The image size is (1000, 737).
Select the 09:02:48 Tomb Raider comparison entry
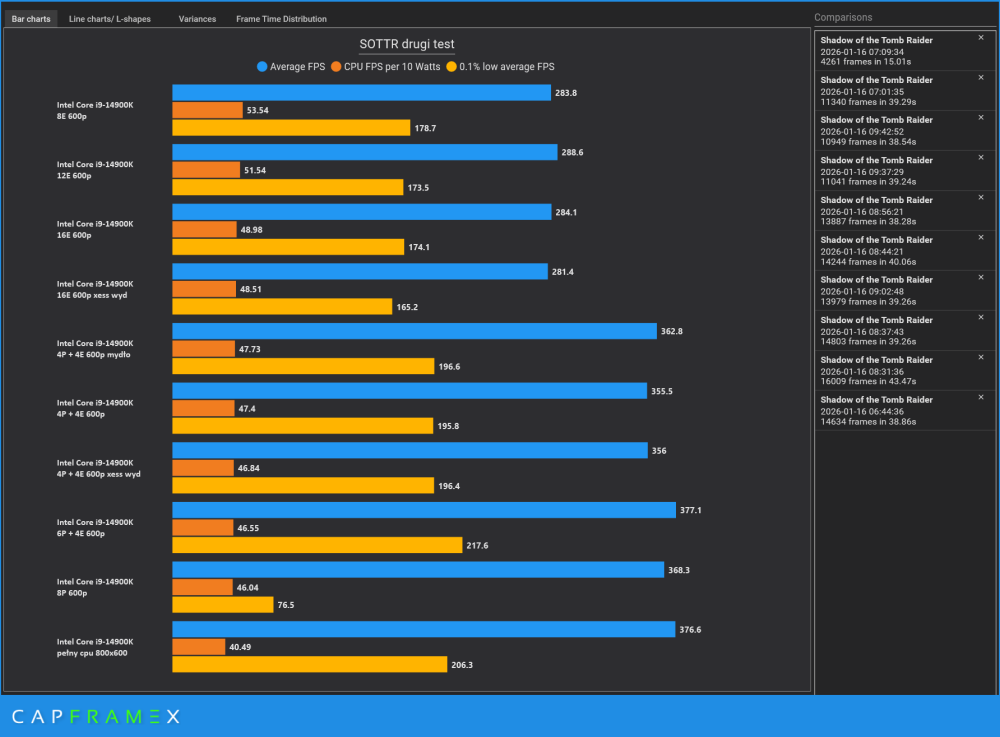tap(904, 291)
